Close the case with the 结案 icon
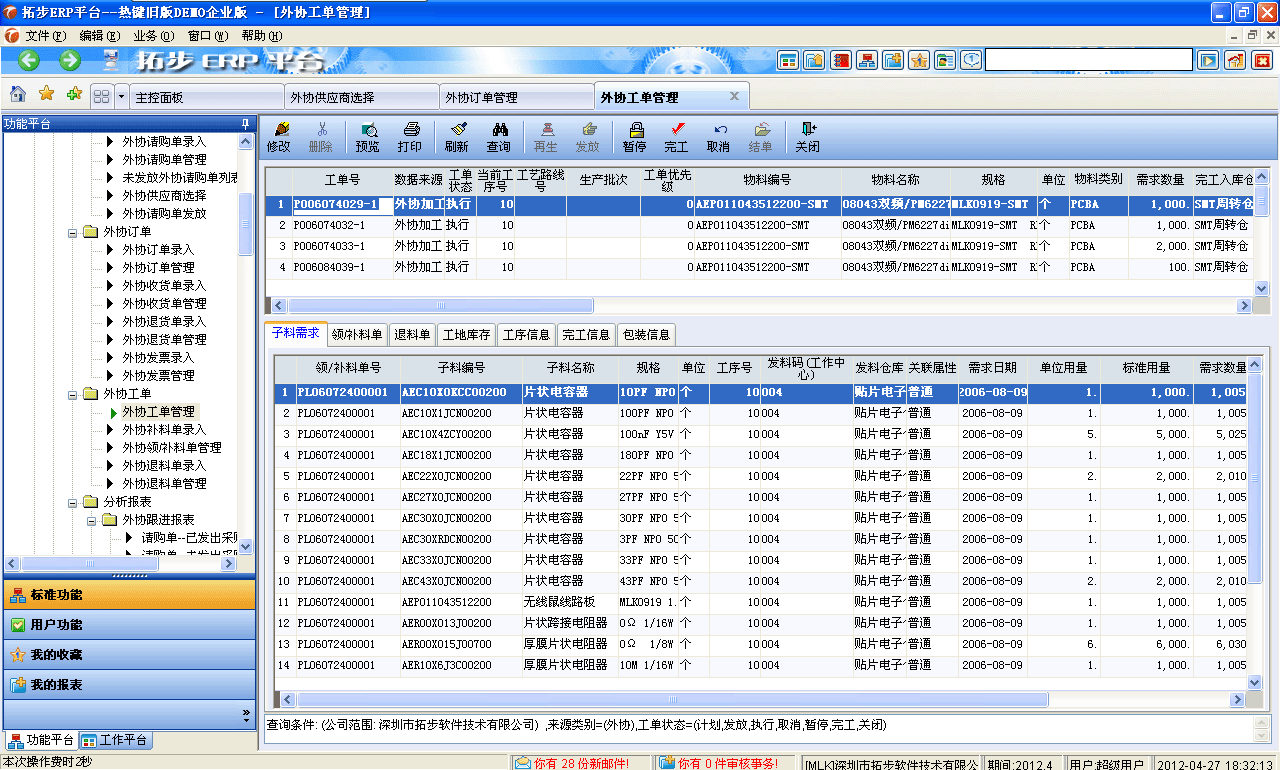This screenshot has height=770, width=1280. coord(761,135)
